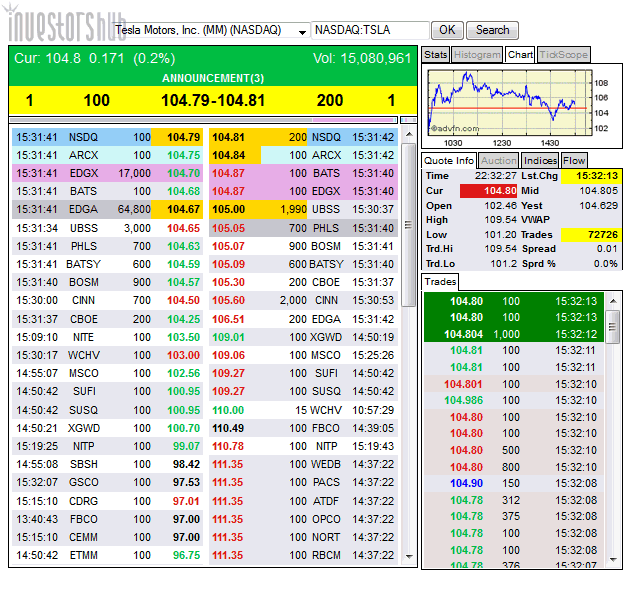The width and height of the screenshot is (631, 589).
Task: Select the Trades tab
Action: click(x=440, y=282)
